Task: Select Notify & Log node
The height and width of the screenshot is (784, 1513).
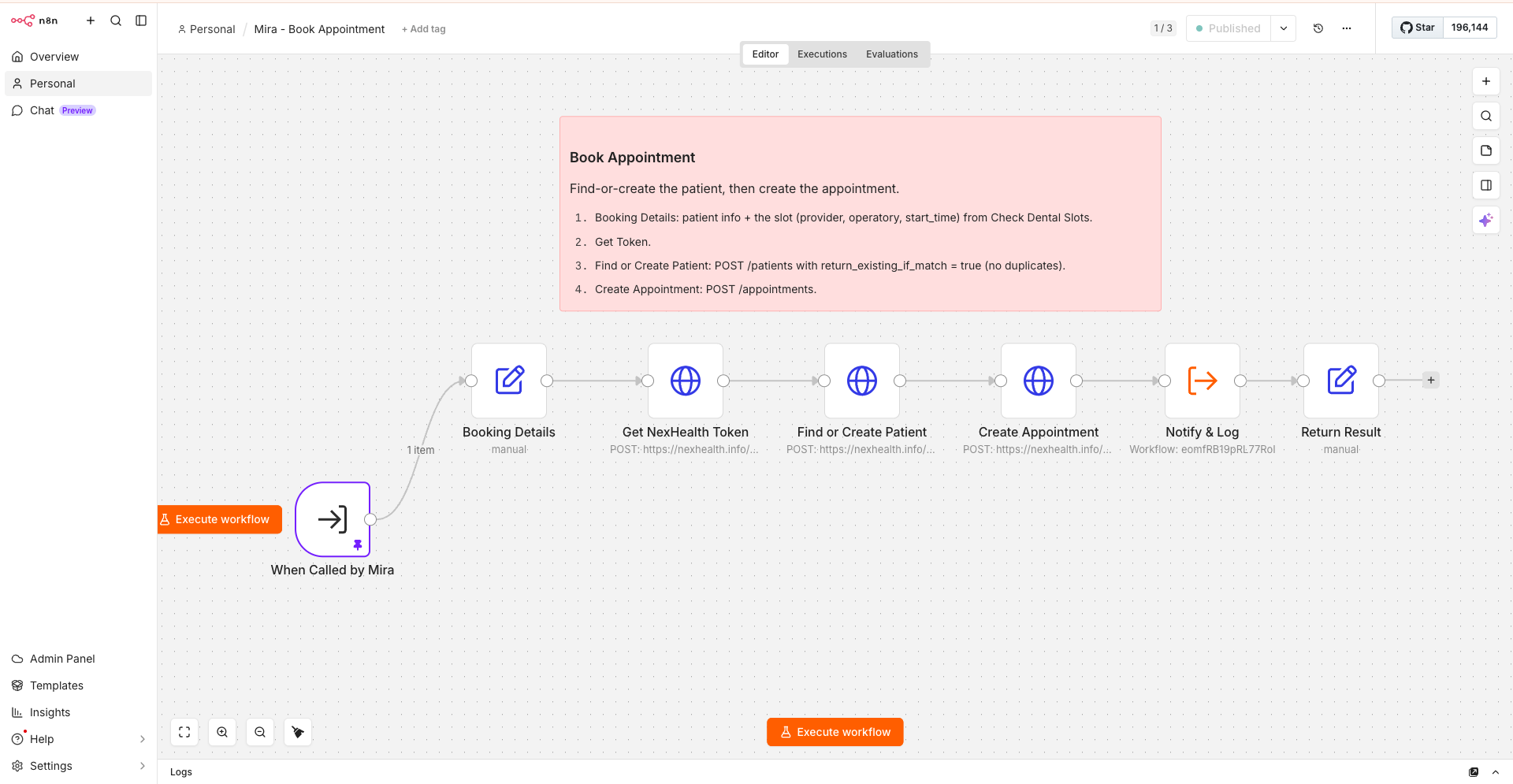Action: pyautogui.click(x=1203, y=381)
